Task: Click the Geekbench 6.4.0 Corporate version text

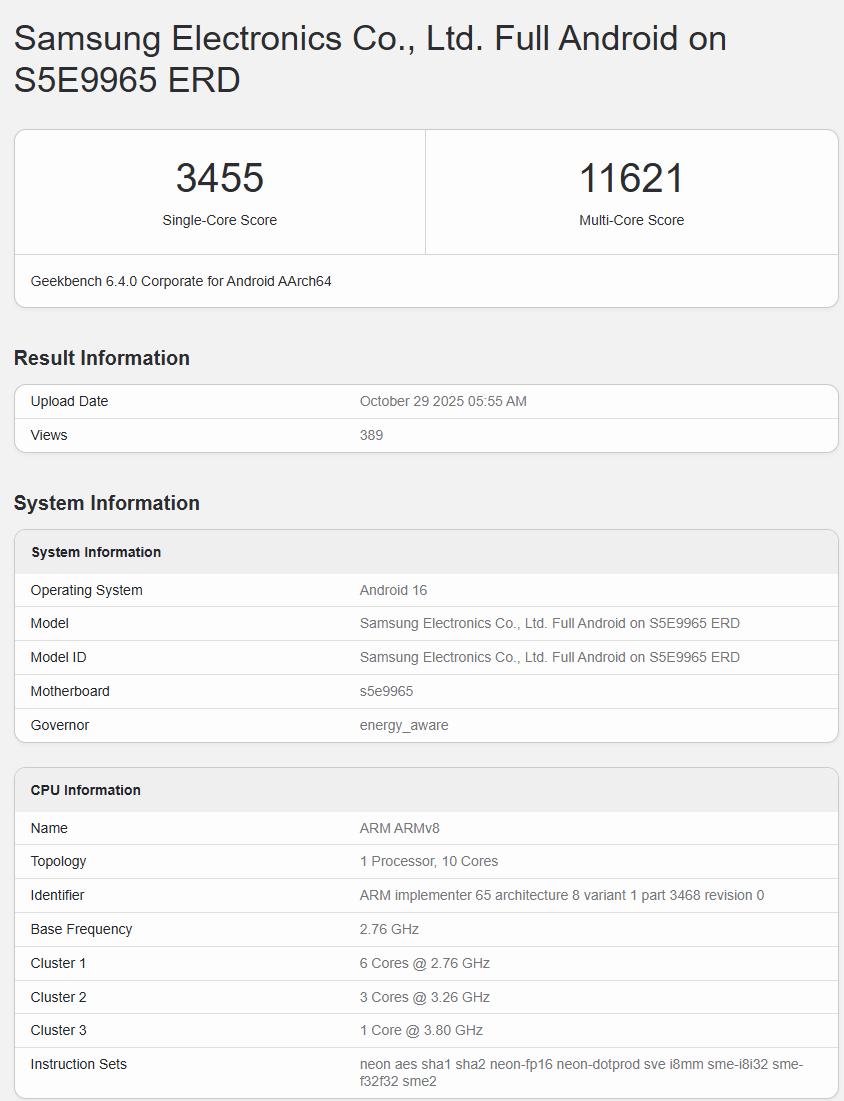Action: click(x=181, y=281)
